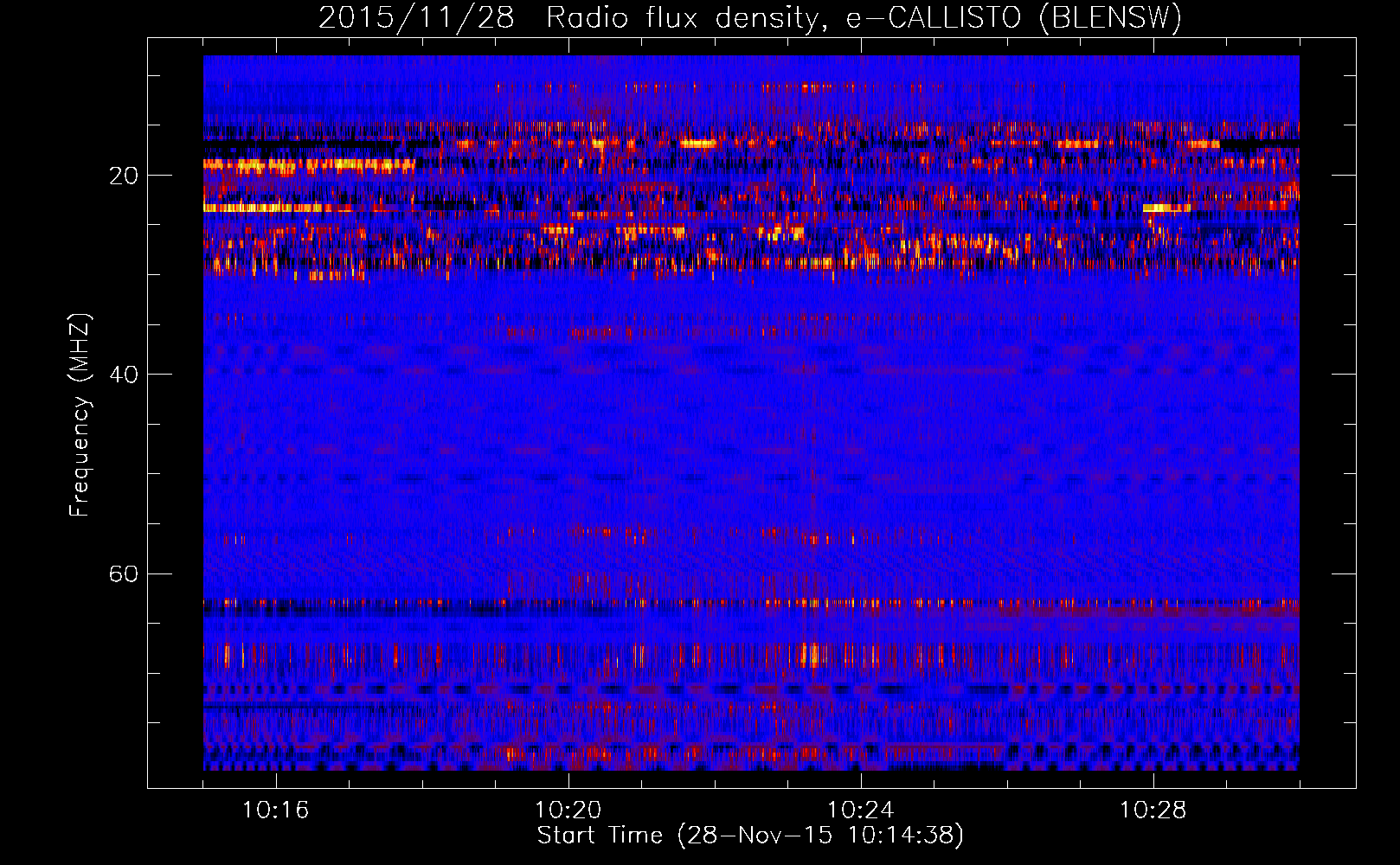
Task: Click the "Start Time (28-Nov-15 10:14:38)" axis label
Action: (750, 836)
